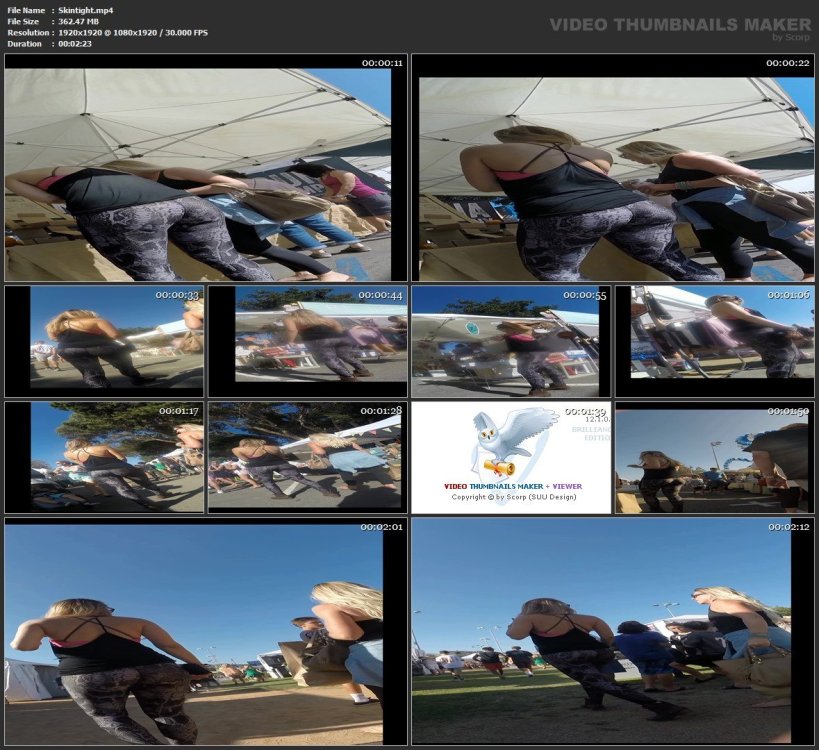819x750 pixels.
Task: Pick the thumbnail at 00:01:28
Action: (308, 458)
